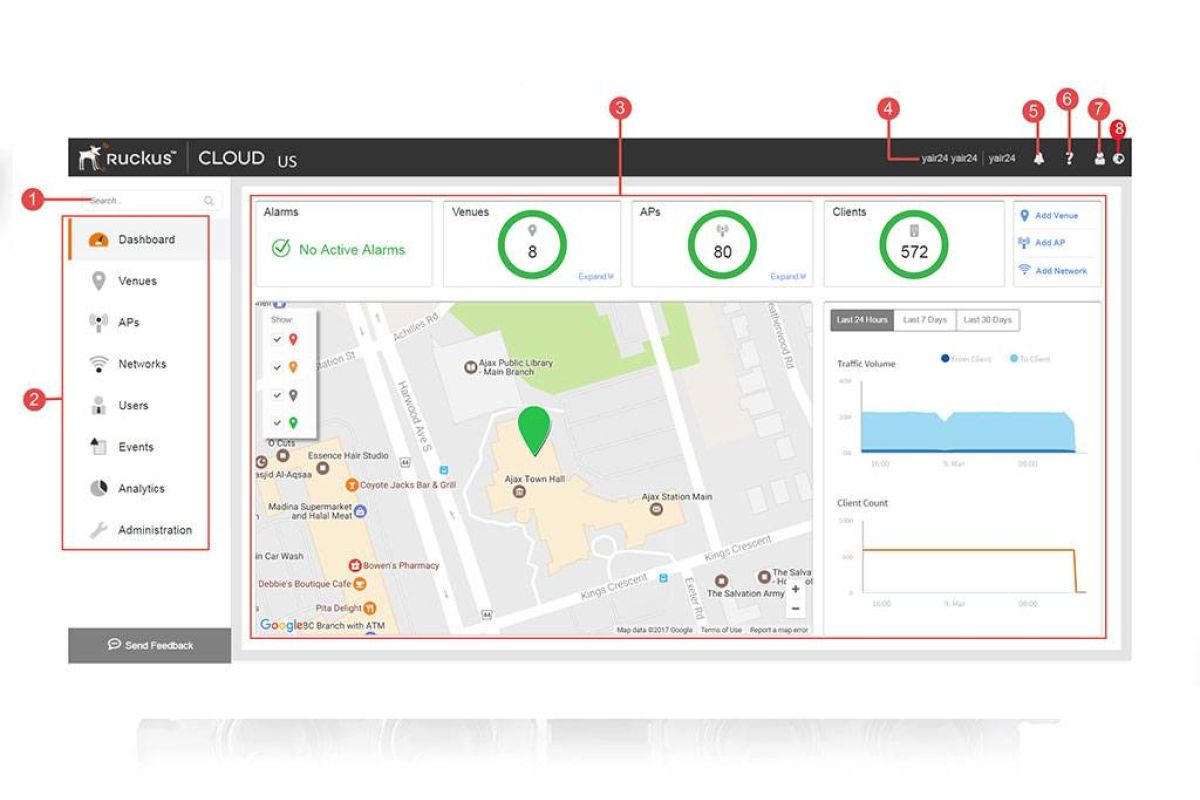Open Users via its person icon
This screenshot has height=800, width=1200.
(x=98, y=406)
